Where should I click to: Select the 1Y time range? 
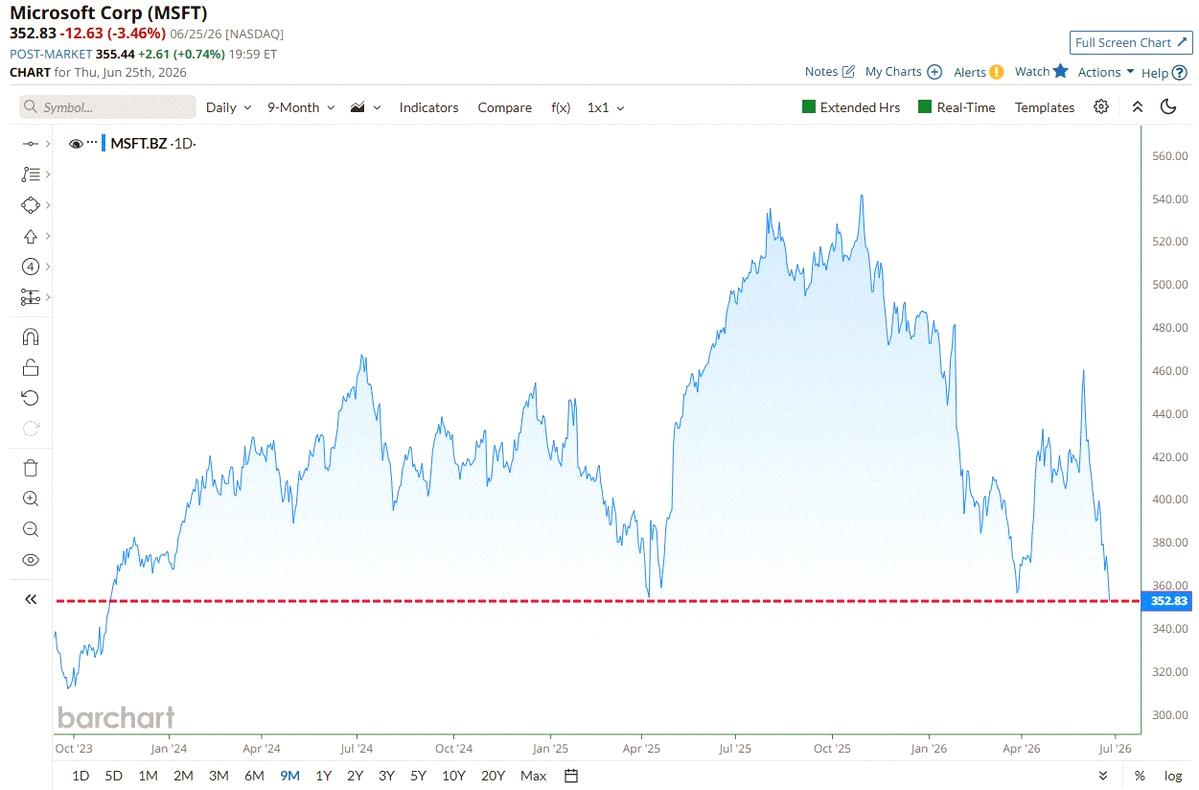click(x=323, y=775)
